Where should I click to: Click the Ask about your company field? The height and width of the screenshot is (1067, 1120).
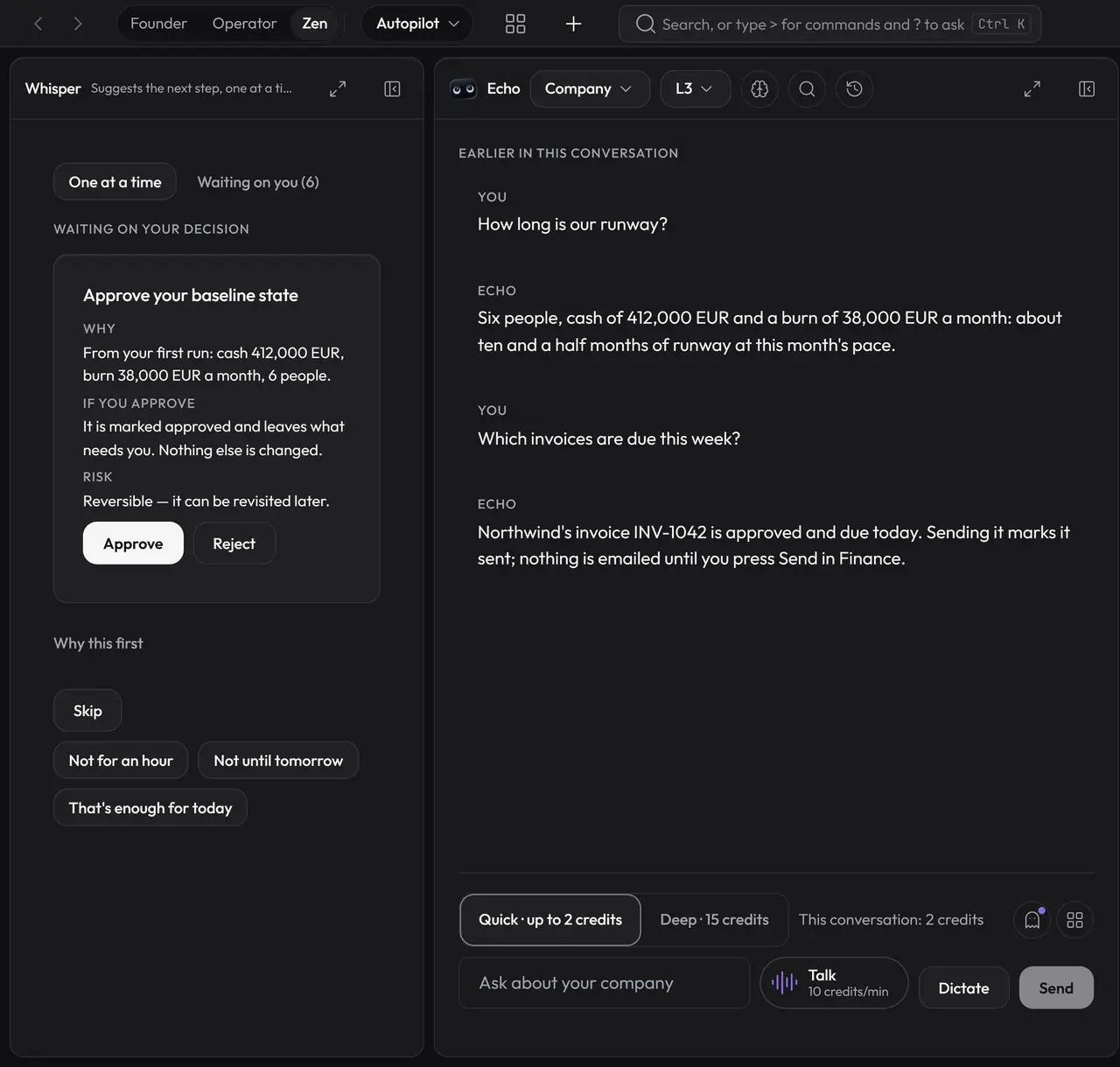click(x=605, y=983)
